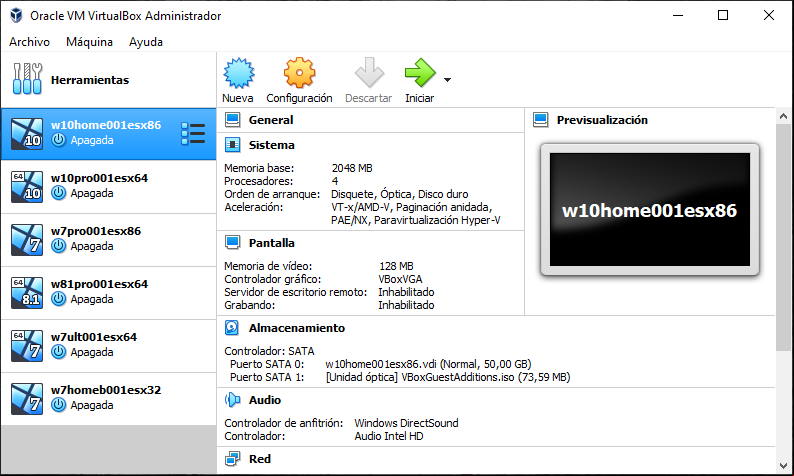
Task: Open the Archivo menu
Action: click(x=29, y=42)
